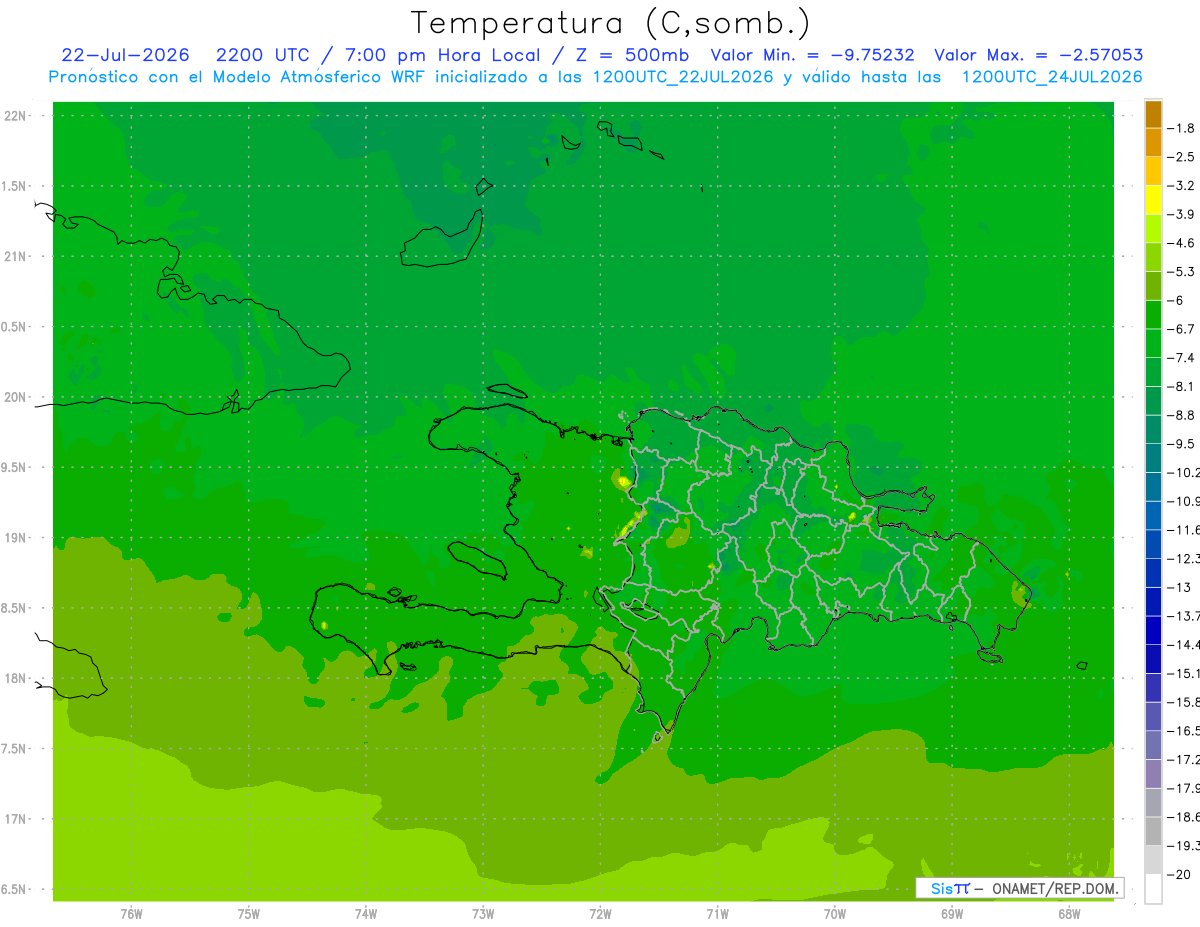Viewport: 1200px width, 927px height.
Task: Select the 'Valor Min. = -9.75232' text
Action: point(812,55)
